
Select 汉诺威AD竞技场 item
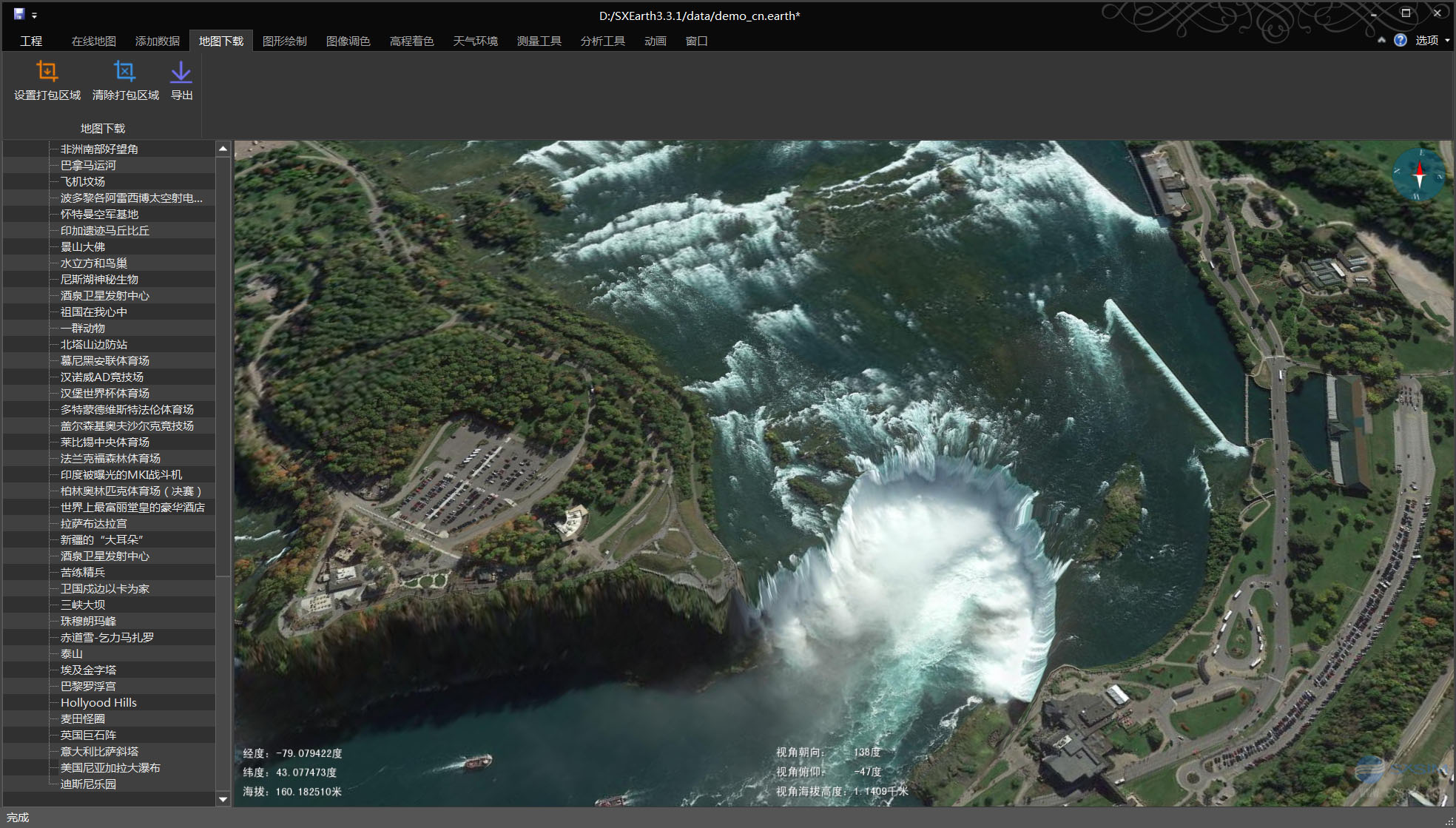tap(102, 377)
